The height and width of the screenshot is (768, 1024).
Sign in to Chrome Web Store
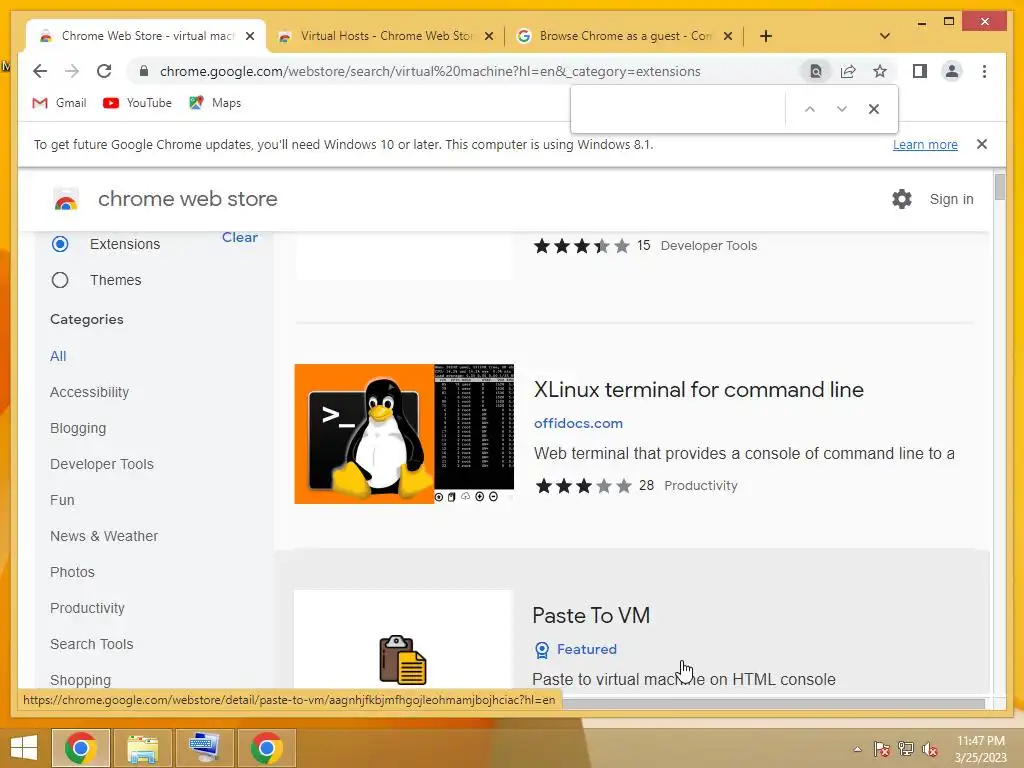pyautogui.click(x=952, y=199)
